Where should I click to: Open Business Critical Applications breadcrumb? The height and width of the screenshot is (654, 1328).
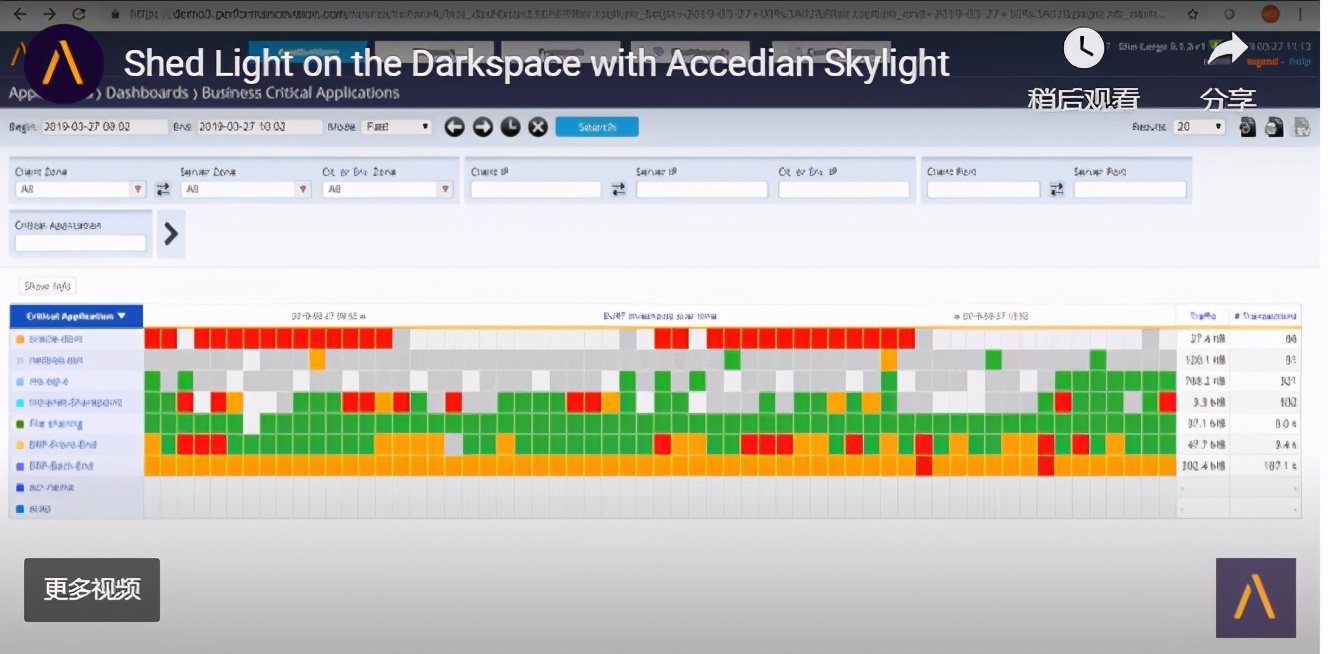300,93
